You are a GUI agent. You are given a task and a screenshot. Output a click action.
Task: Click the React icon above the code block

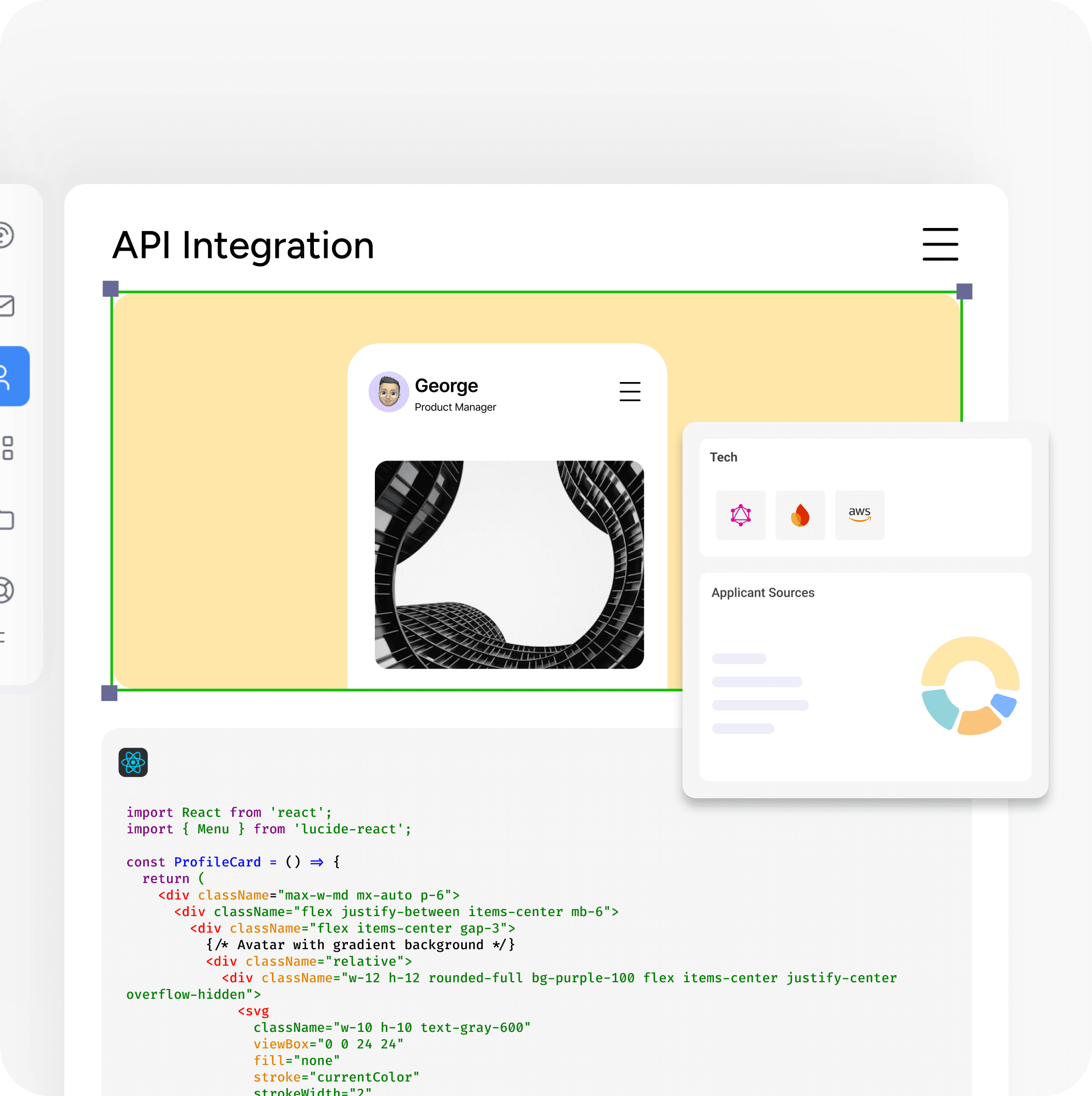133,762
